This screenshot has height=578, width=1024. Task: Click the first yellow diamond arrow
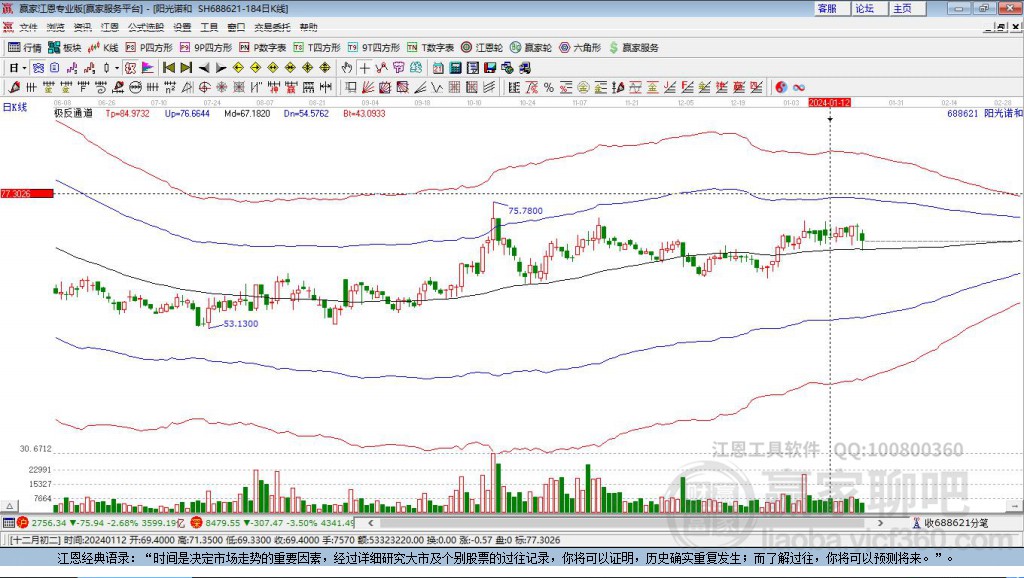tap(238, 68)
